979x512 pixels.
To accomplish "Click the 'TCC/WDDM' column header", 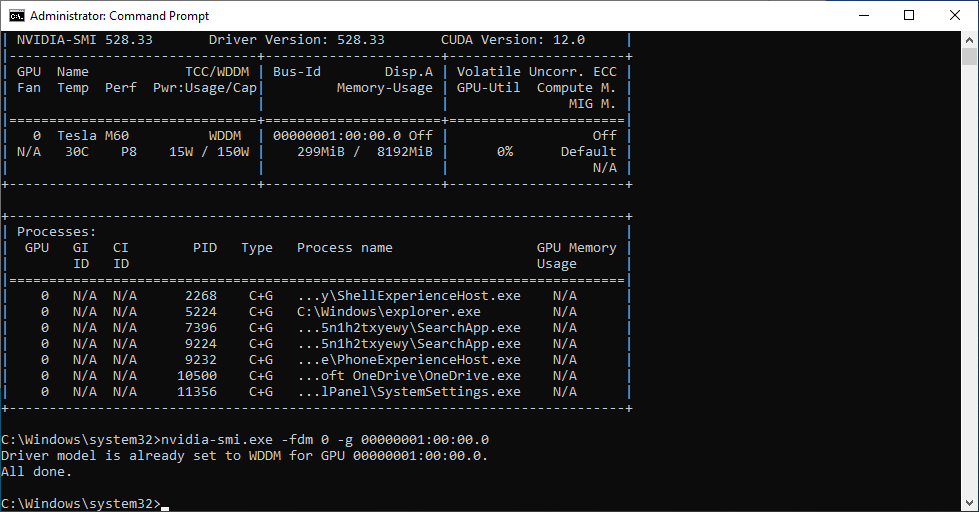I will click(x=217, y=72).
